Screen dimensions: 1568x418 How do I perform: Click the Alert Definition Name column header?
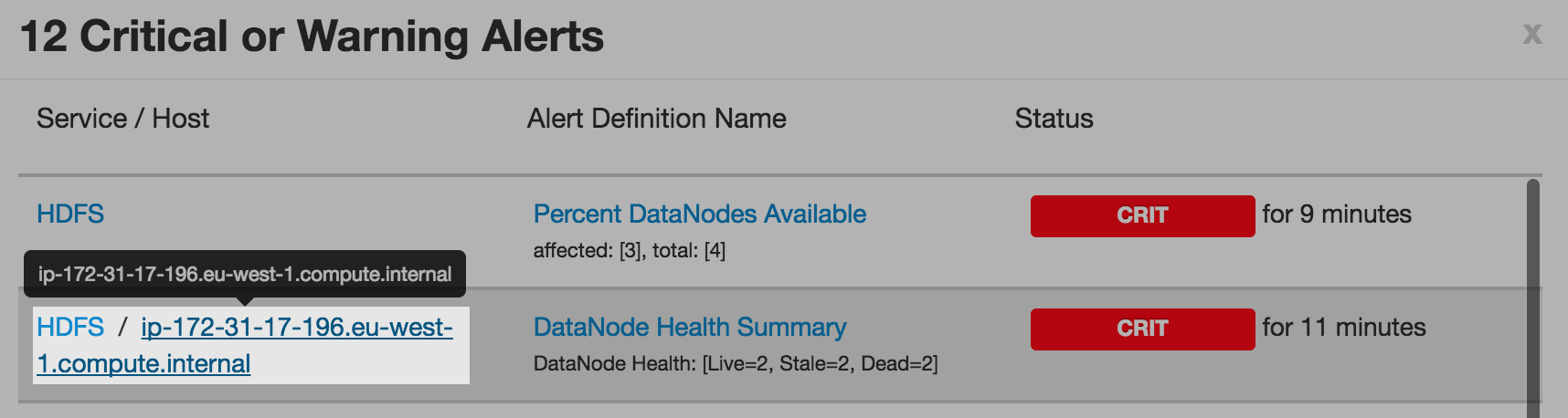point(656,119)
